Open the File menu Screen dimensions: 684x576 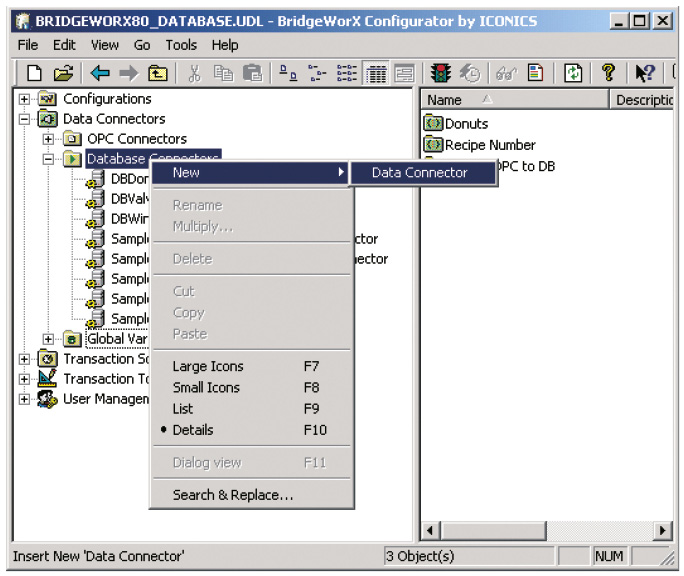pyautogui.click(x=27, y=45)
